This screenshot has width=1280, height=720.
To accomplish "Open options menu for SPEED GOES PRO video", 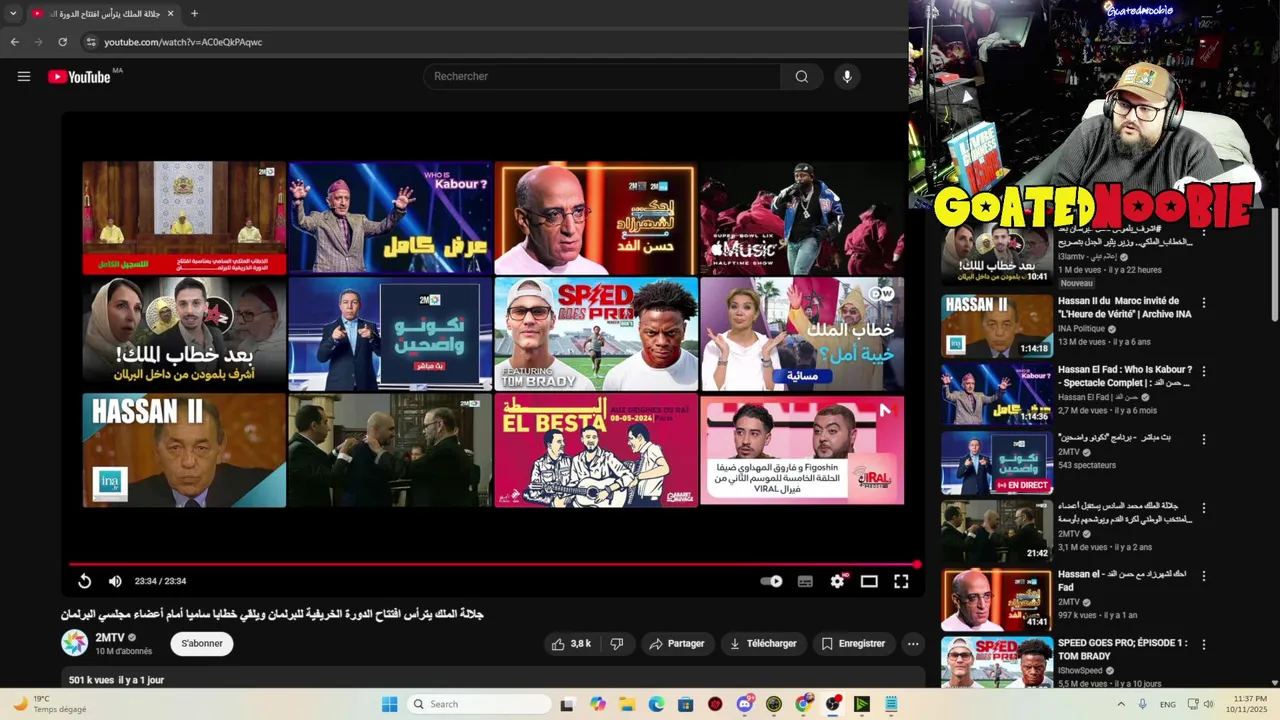I will 1204,645.
